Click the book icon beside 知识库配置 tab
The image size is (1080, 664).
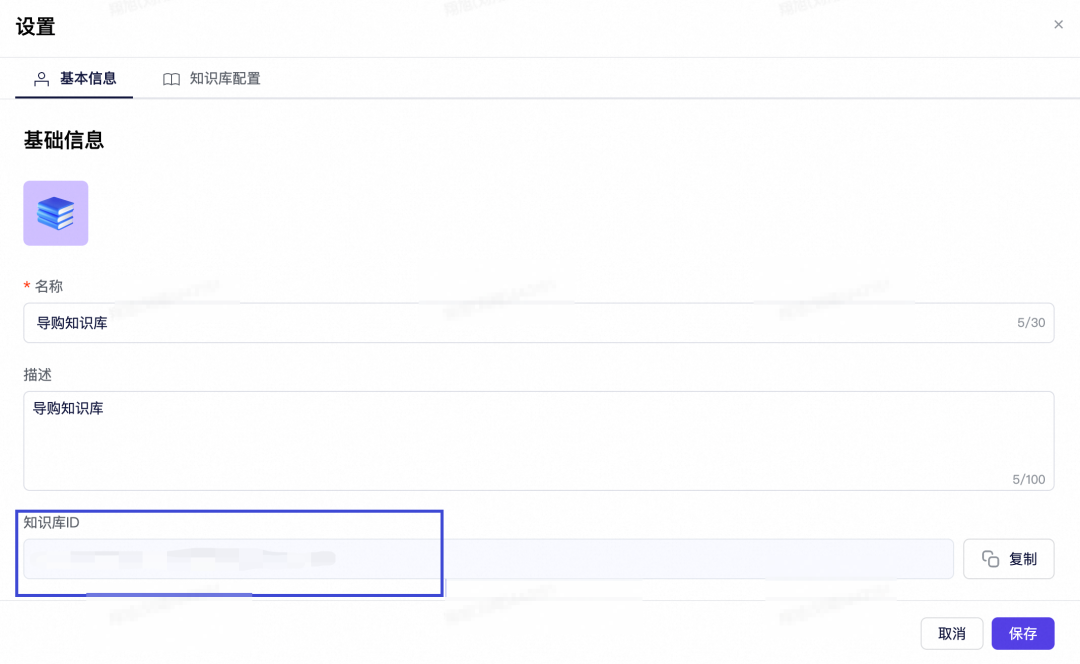tap(170, 78)
